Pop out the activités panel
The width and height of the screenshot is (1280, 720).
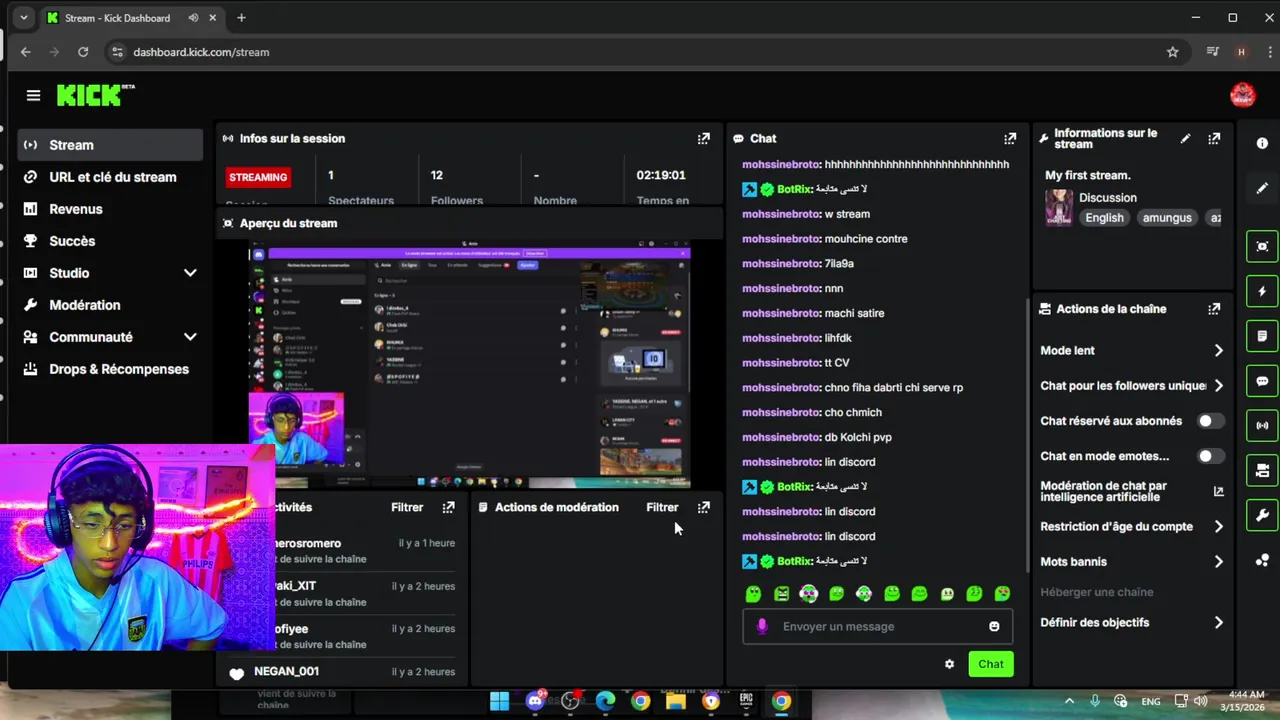click(x=448, y=507)
